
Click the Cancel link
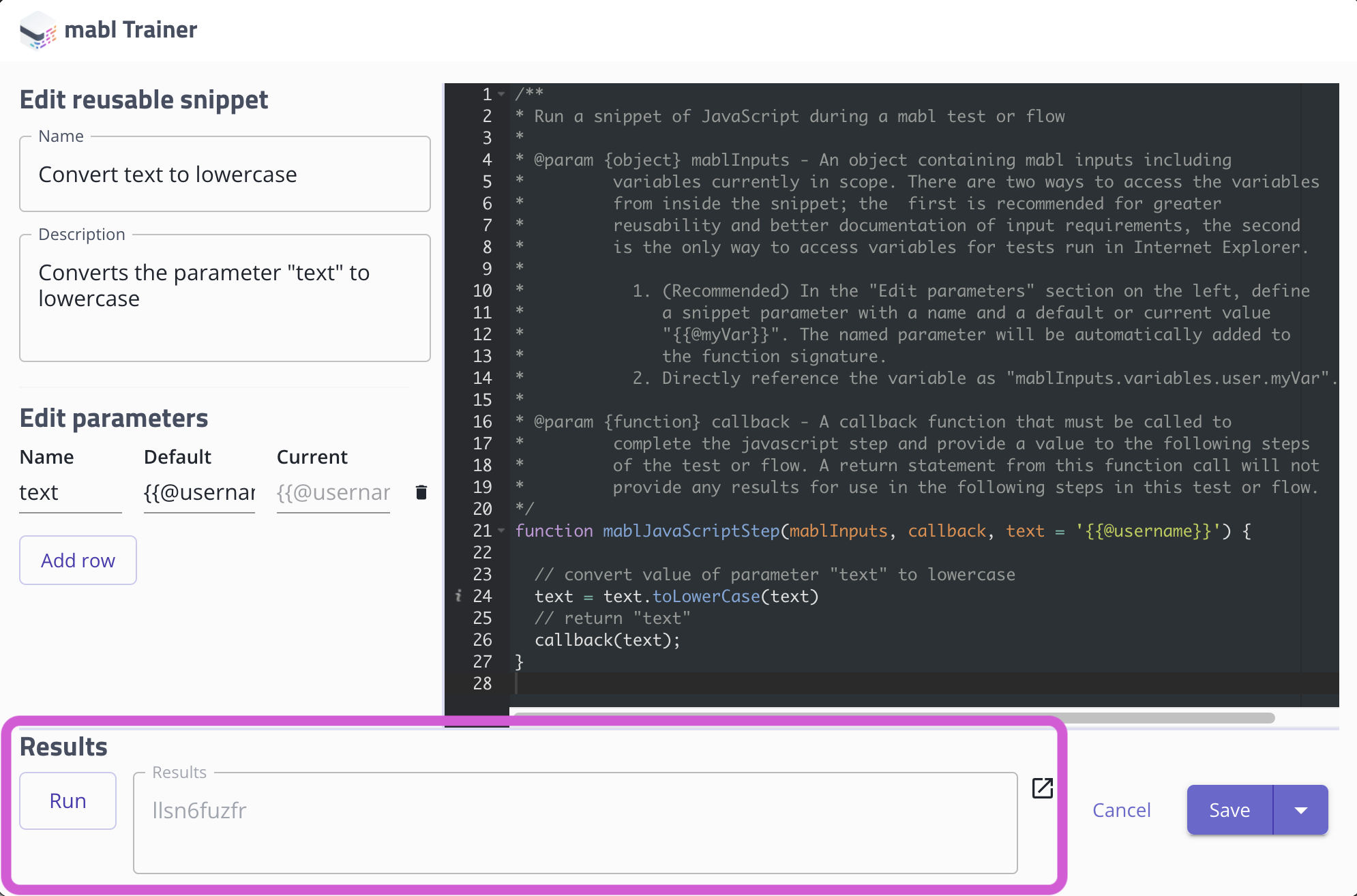(x=1121, y=810)
